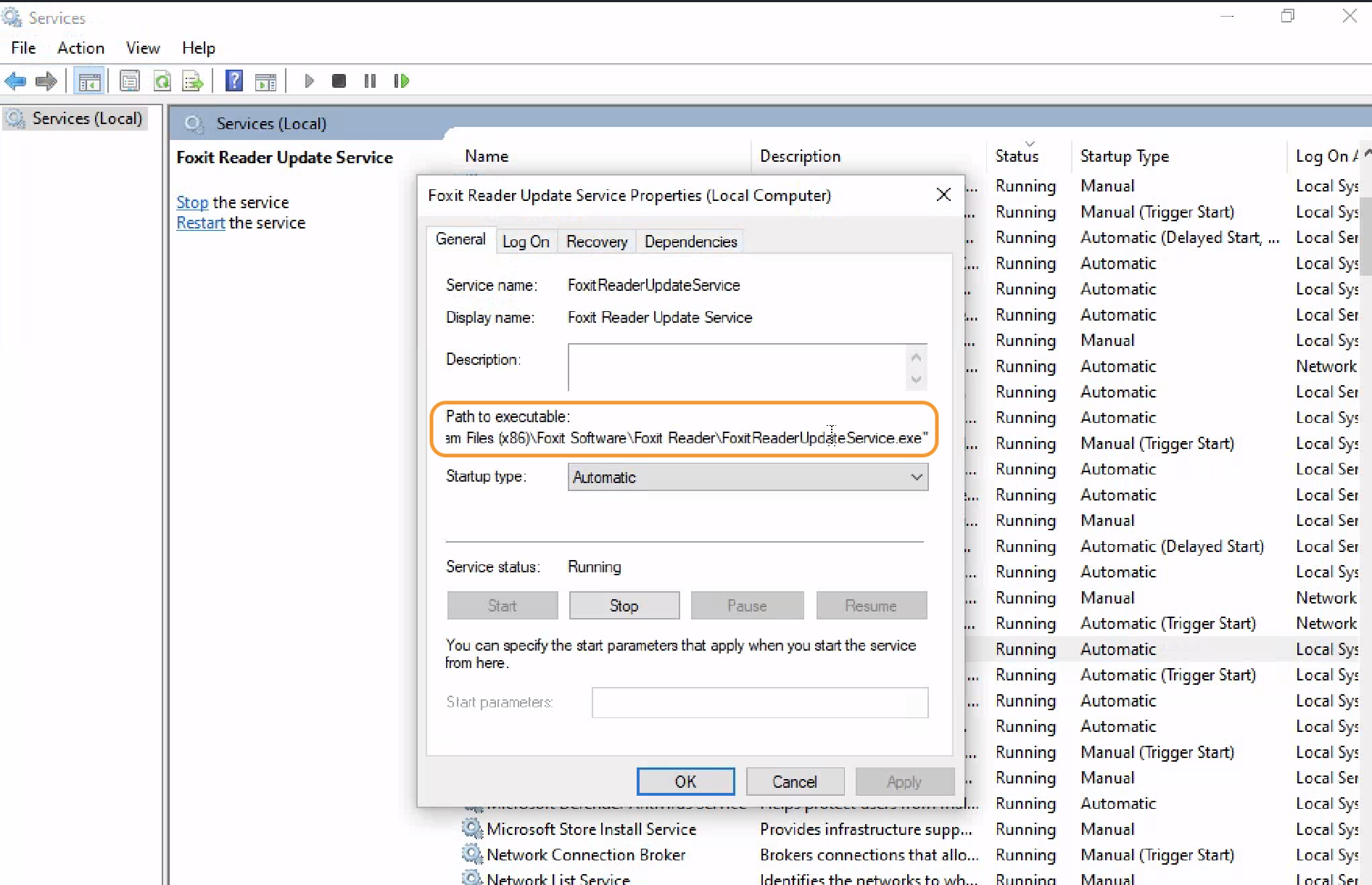The height and width of the screenshot is (885, 1372).
Task: Select the Microsoft Store Install Service row
Action: pos(909,829)
